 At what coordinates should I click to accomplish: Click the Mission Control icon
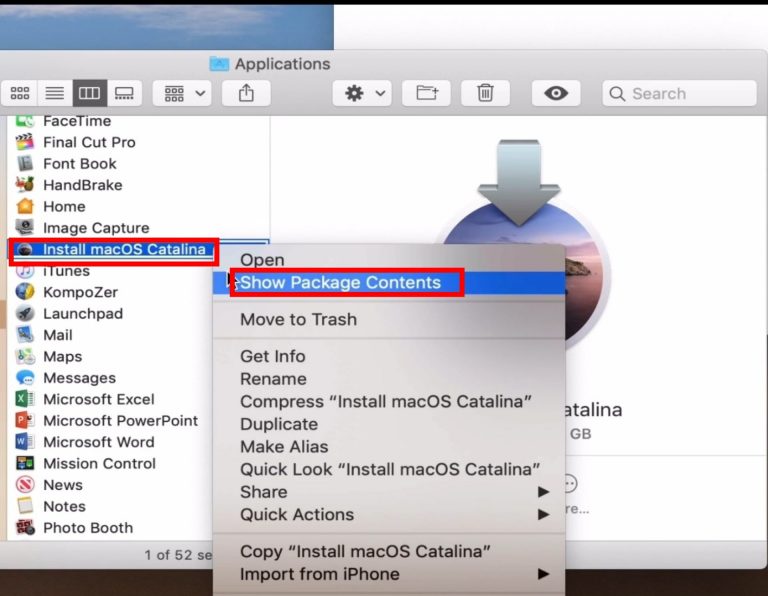(24, 463)
